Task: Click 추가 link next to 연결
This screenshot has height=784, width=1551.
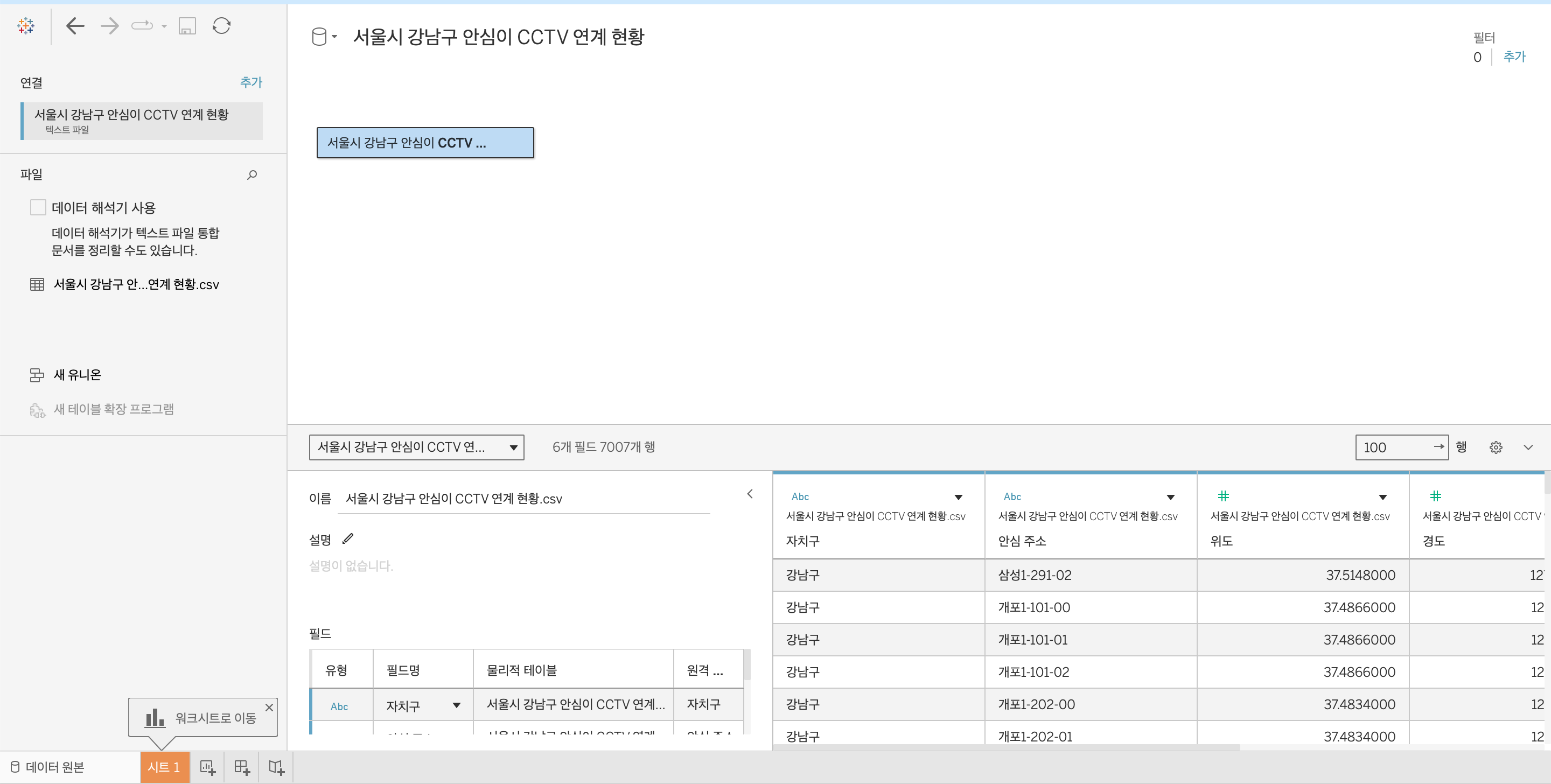Action: pyautogui.click(x=251, y=82)
